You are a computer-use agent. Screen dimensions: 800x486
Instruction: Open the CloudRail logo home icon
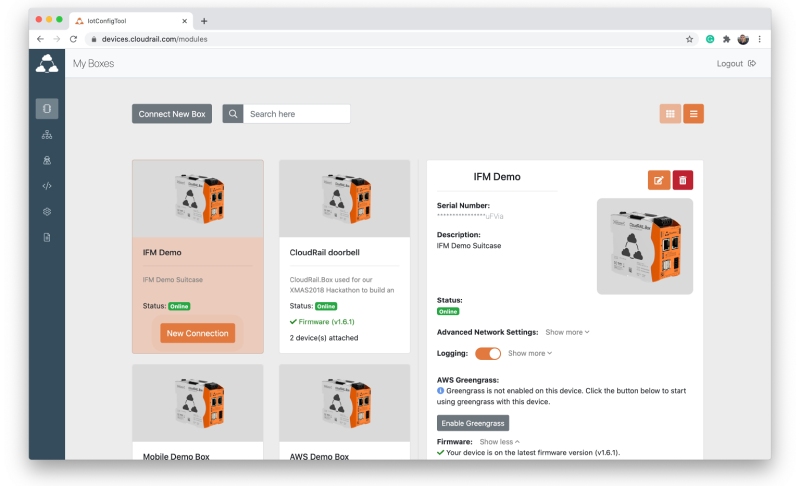pyautogui.click(x=47, y=64)
